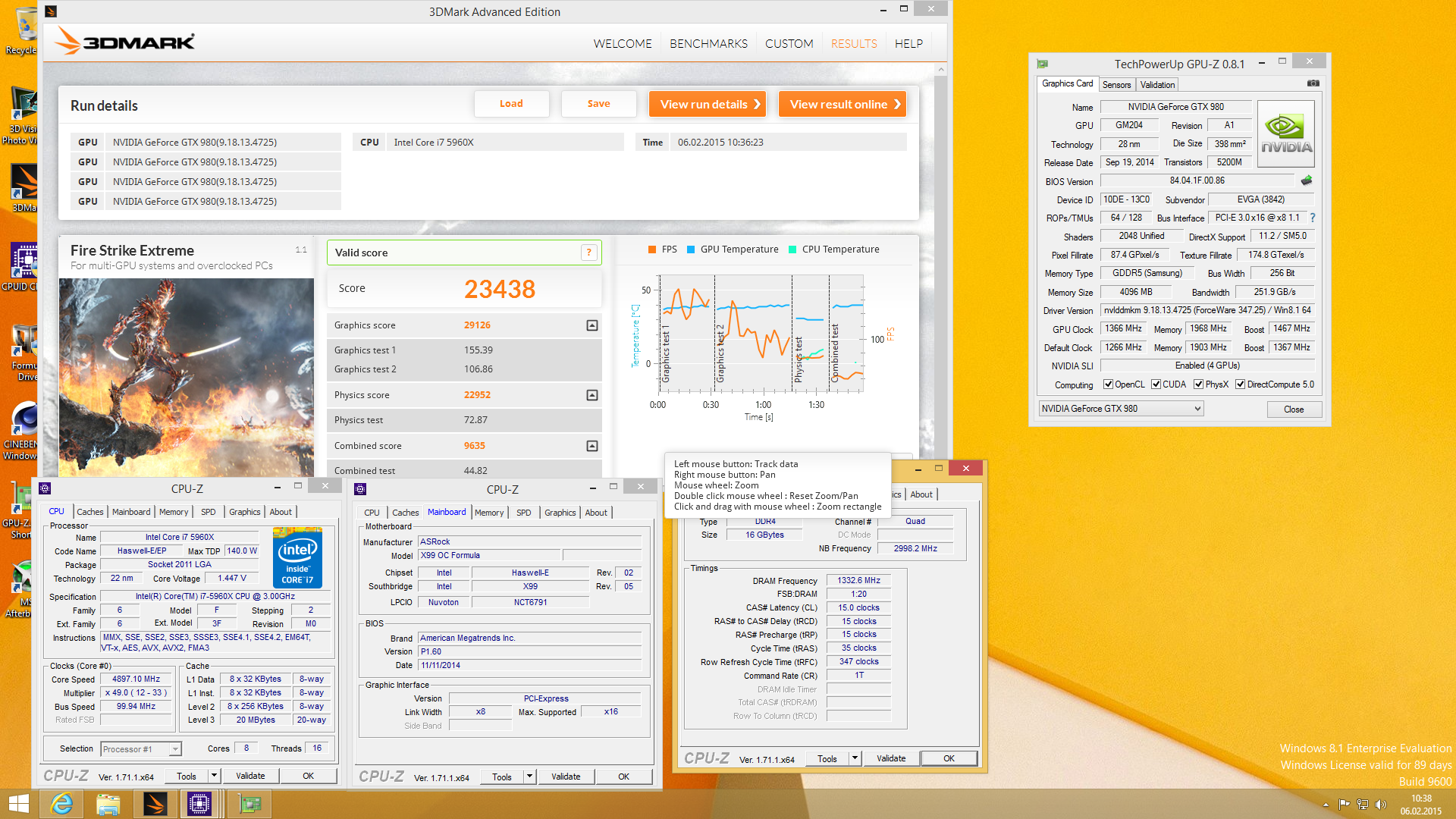Switch to 3DMark on the taskbar
This screenshot has width=1456, height=819.
pyautogui.click(x=155, y=804)
